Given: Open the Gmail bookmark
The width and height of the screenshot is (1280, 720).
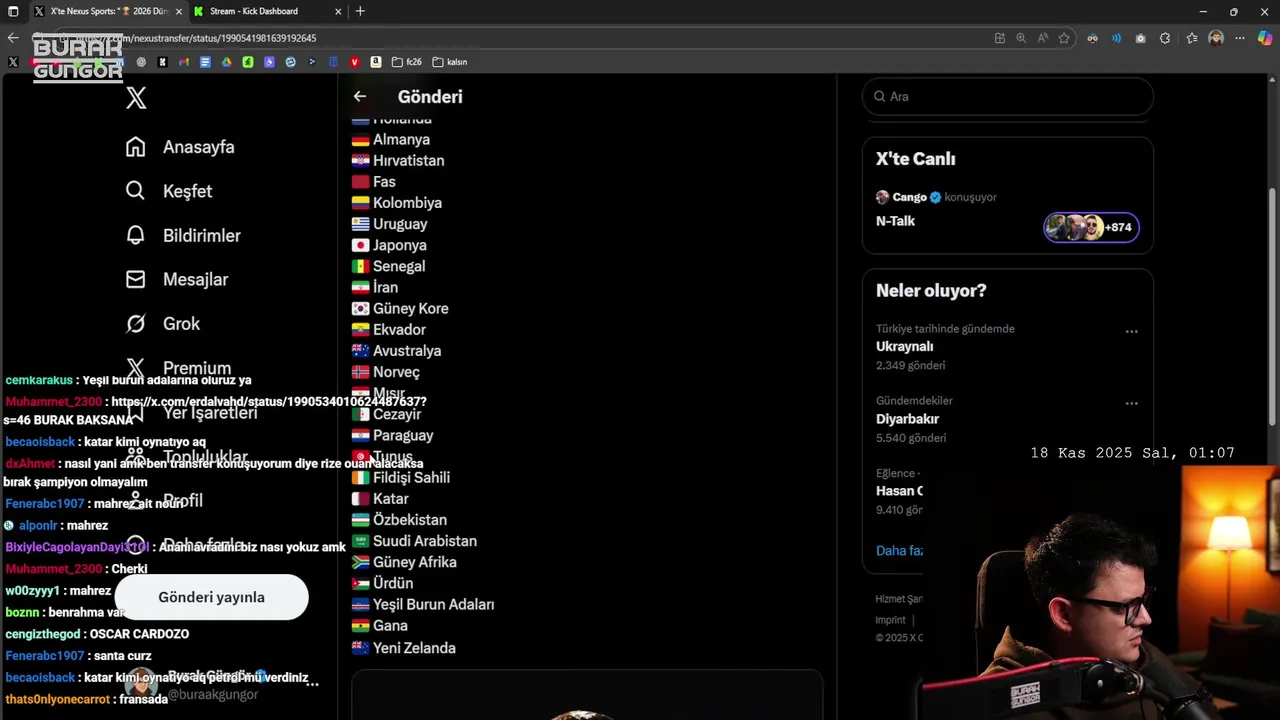Looking at the screenshot, I should coord(184,62).
